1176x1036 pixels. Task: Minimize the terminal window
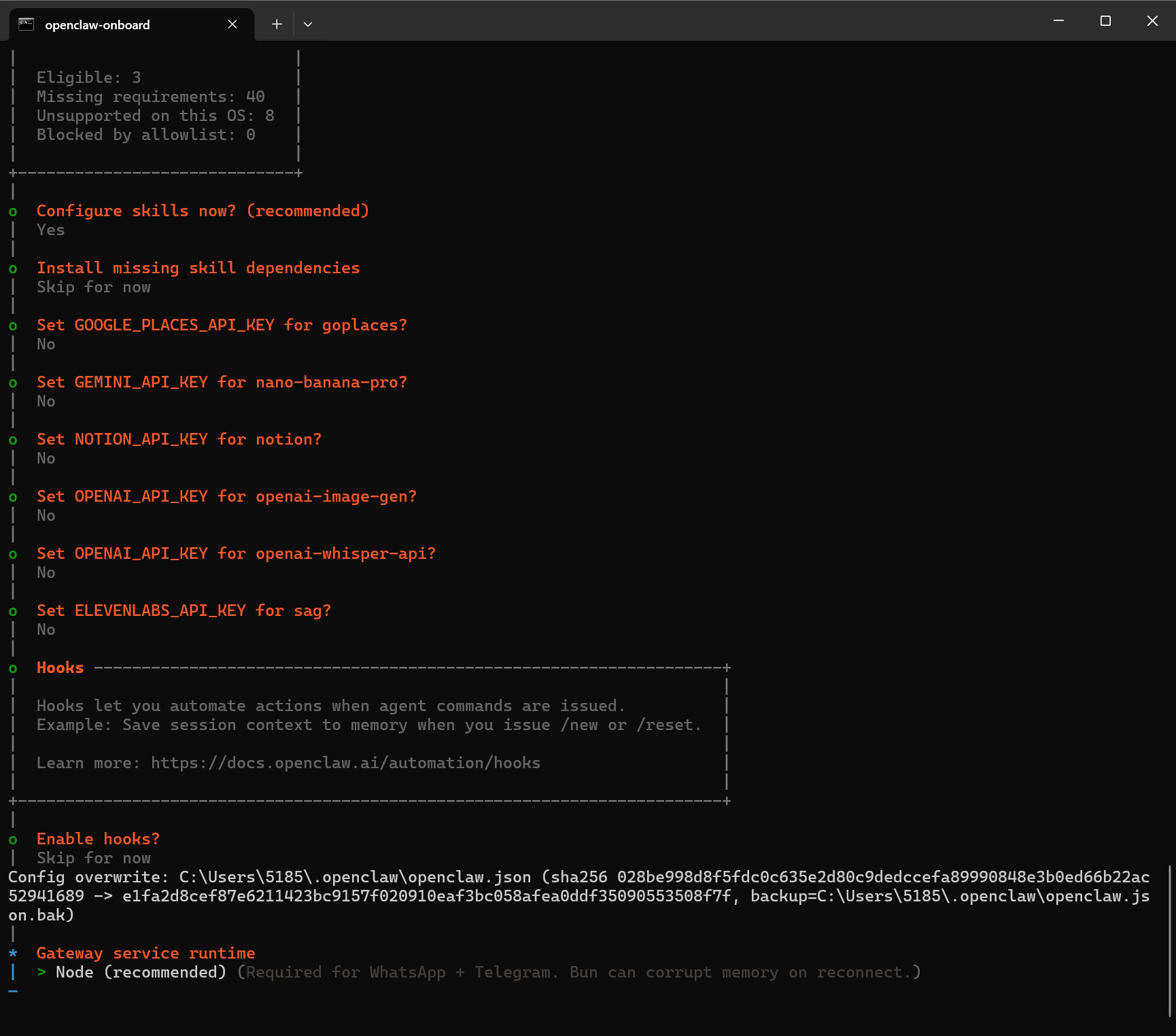1058,21
